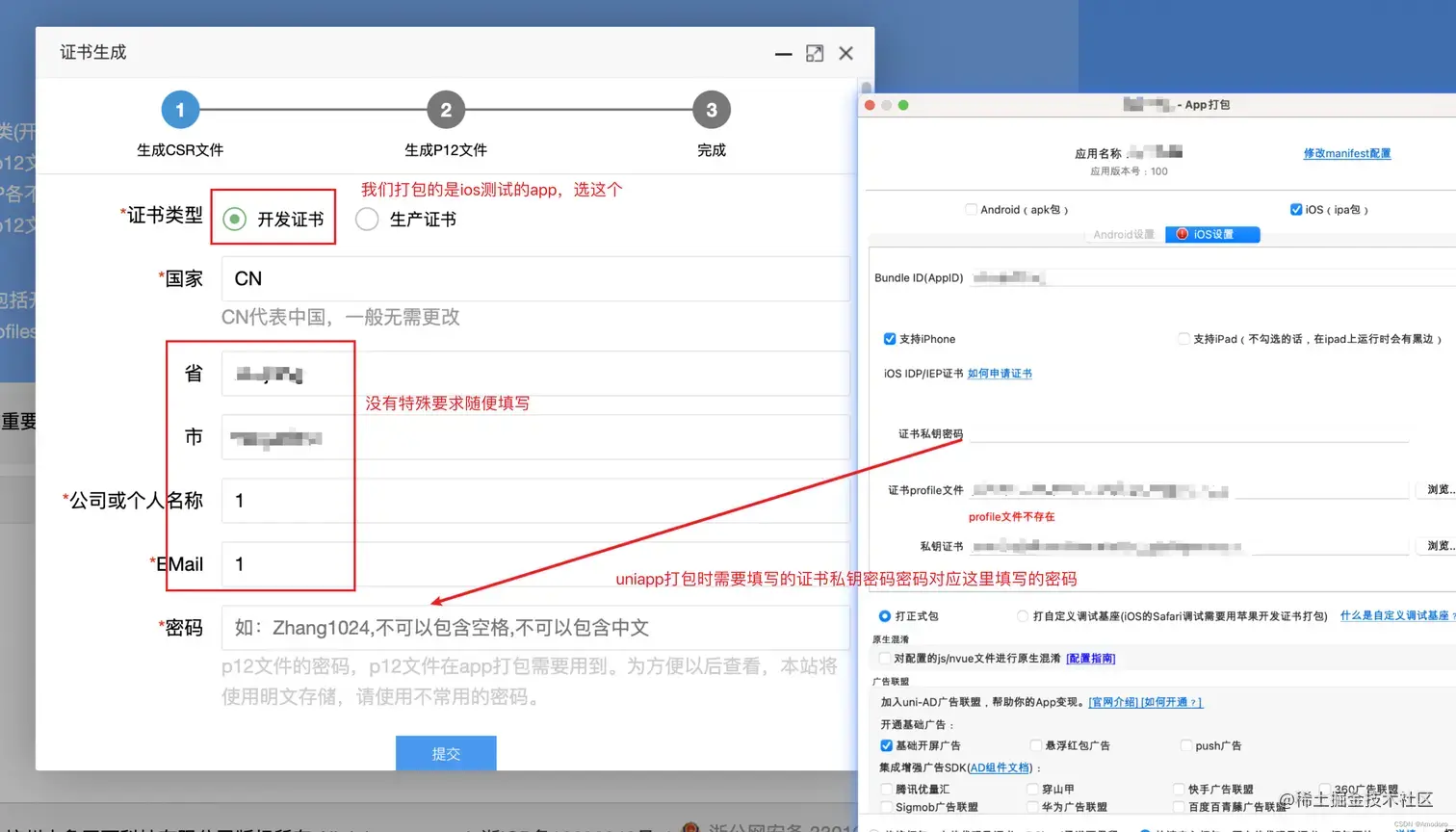Enable the Android（apk包）checkbox

tap(972, 209)
